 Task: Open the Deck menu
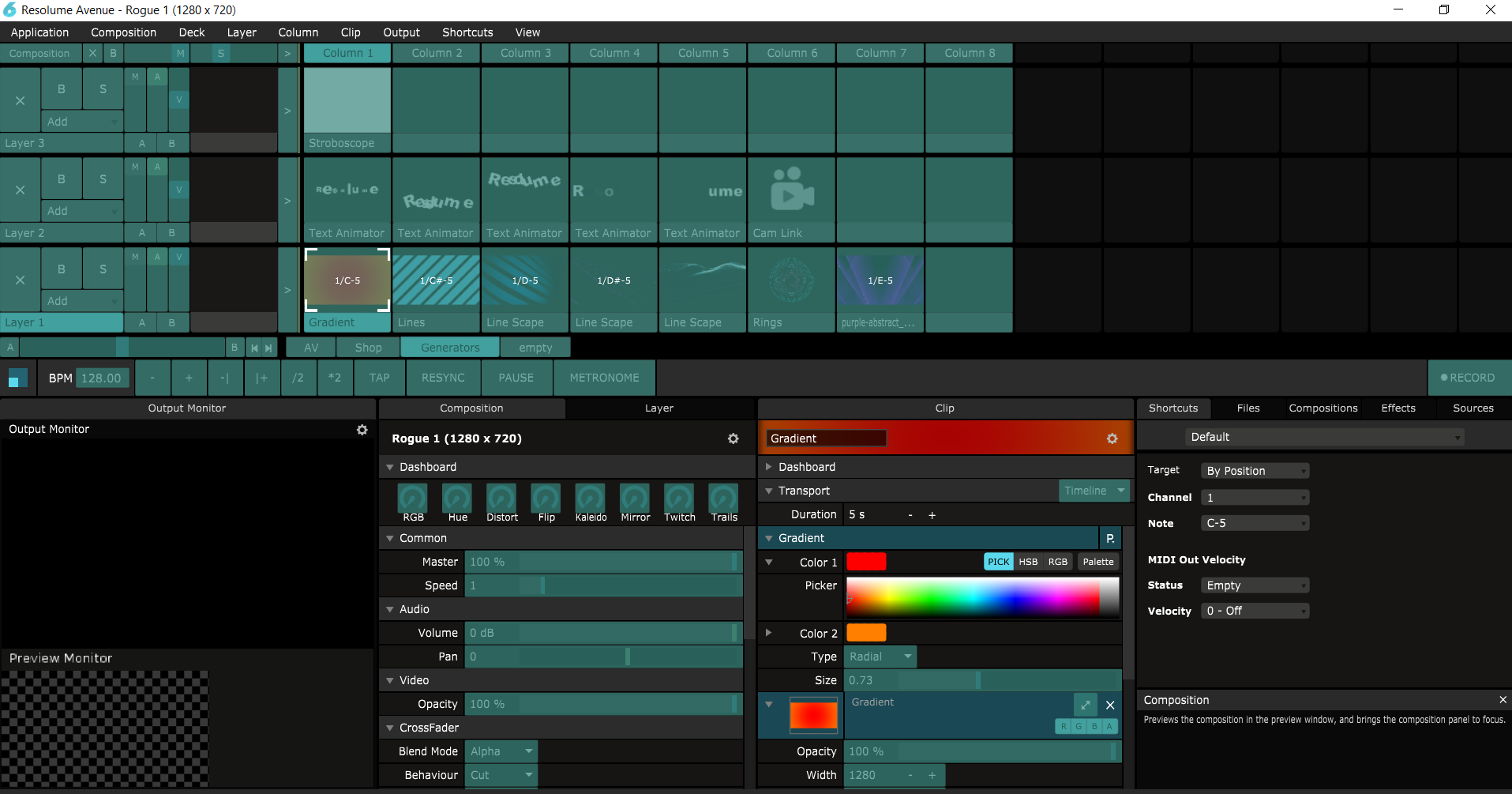pyautogui.click(x=191, y=32)
